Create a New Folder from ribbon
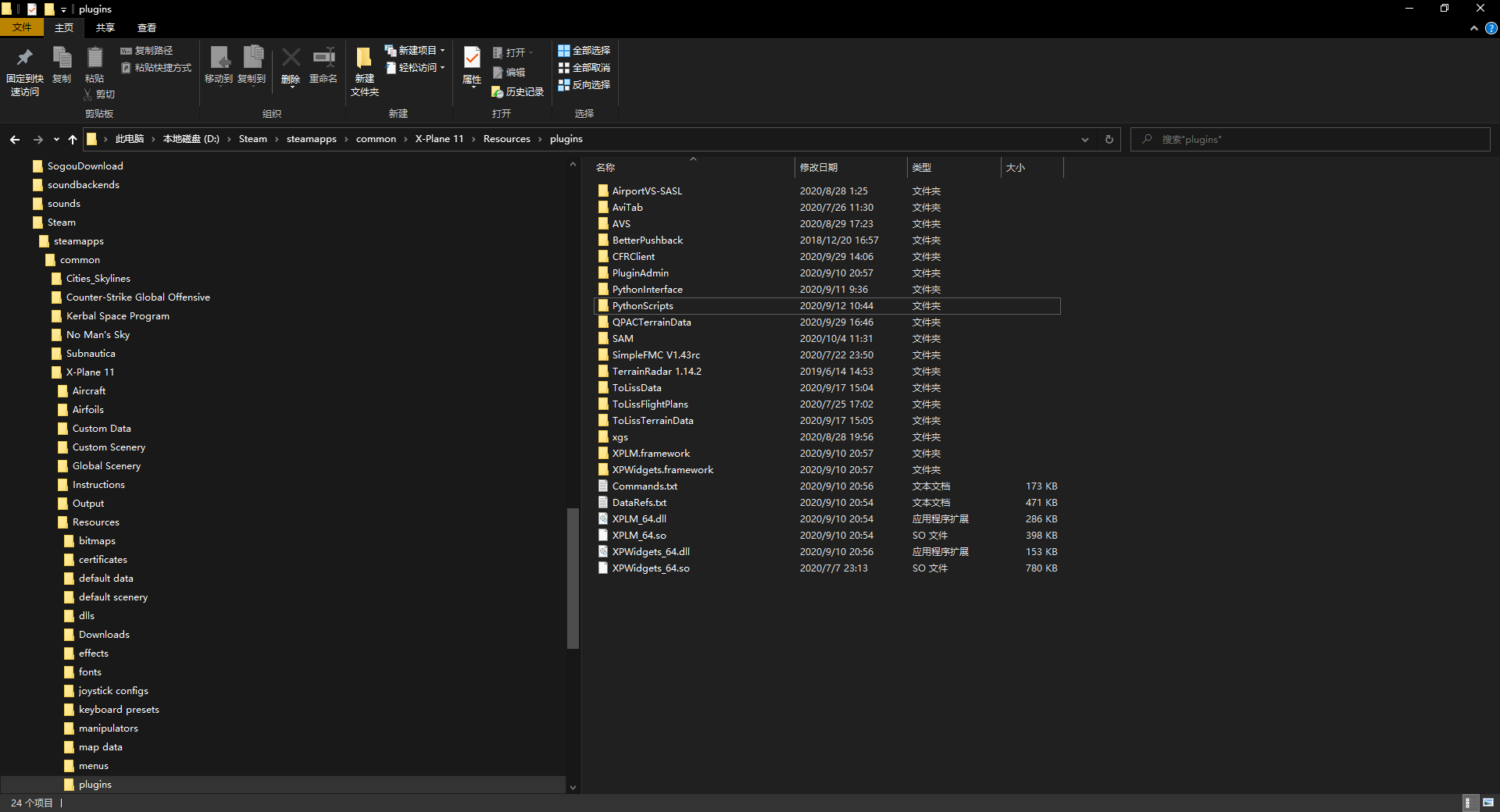This screenshot has width=1500, height=812. pyautogui.click(x=365, y=71)
